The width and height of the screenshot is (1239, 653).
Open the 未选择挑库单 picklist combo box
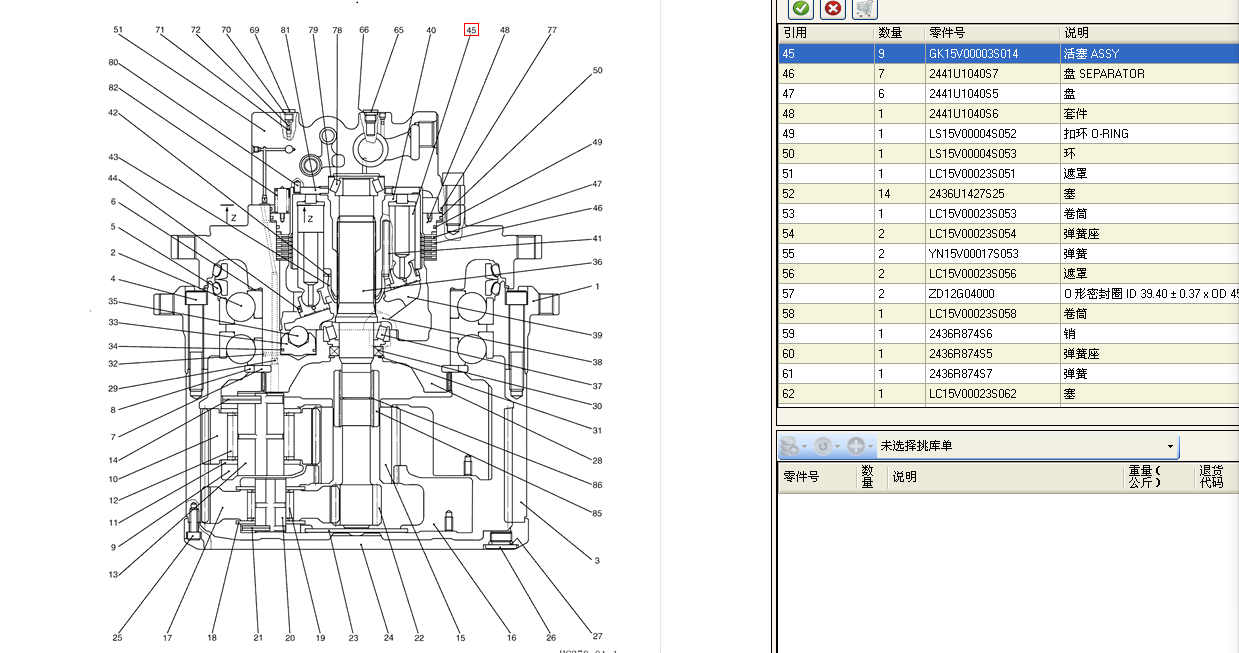pos(1027,446)
